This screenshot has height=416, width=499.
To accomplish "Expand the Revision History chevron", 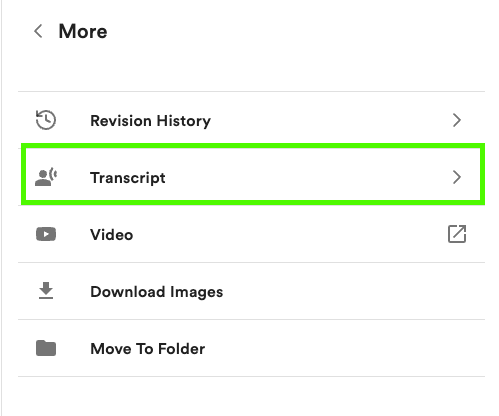I will pos(457,120).
